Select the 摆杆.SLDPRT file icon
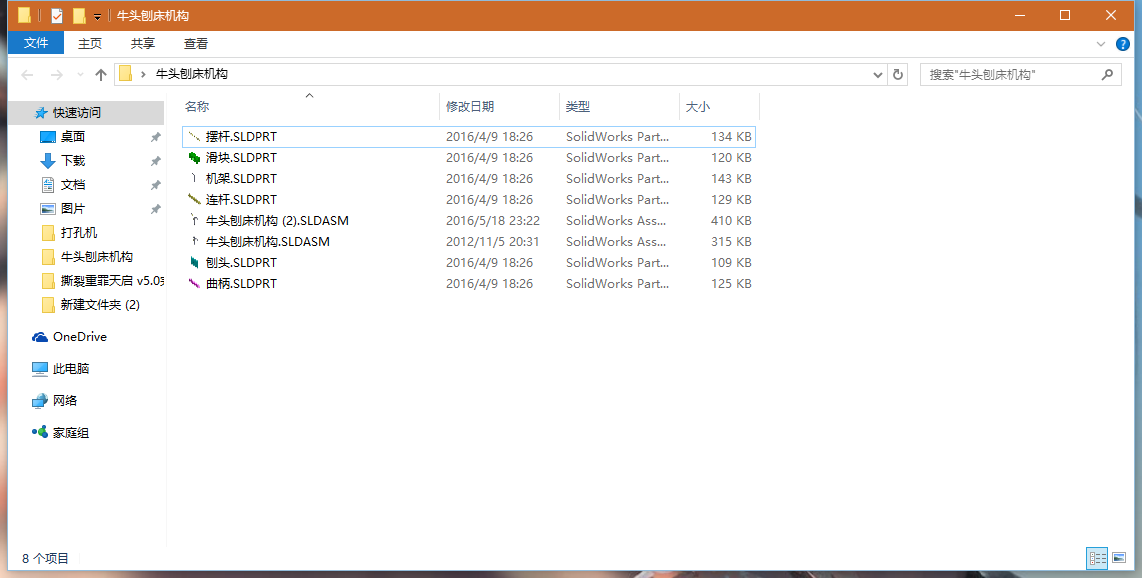 coord(194,136)
